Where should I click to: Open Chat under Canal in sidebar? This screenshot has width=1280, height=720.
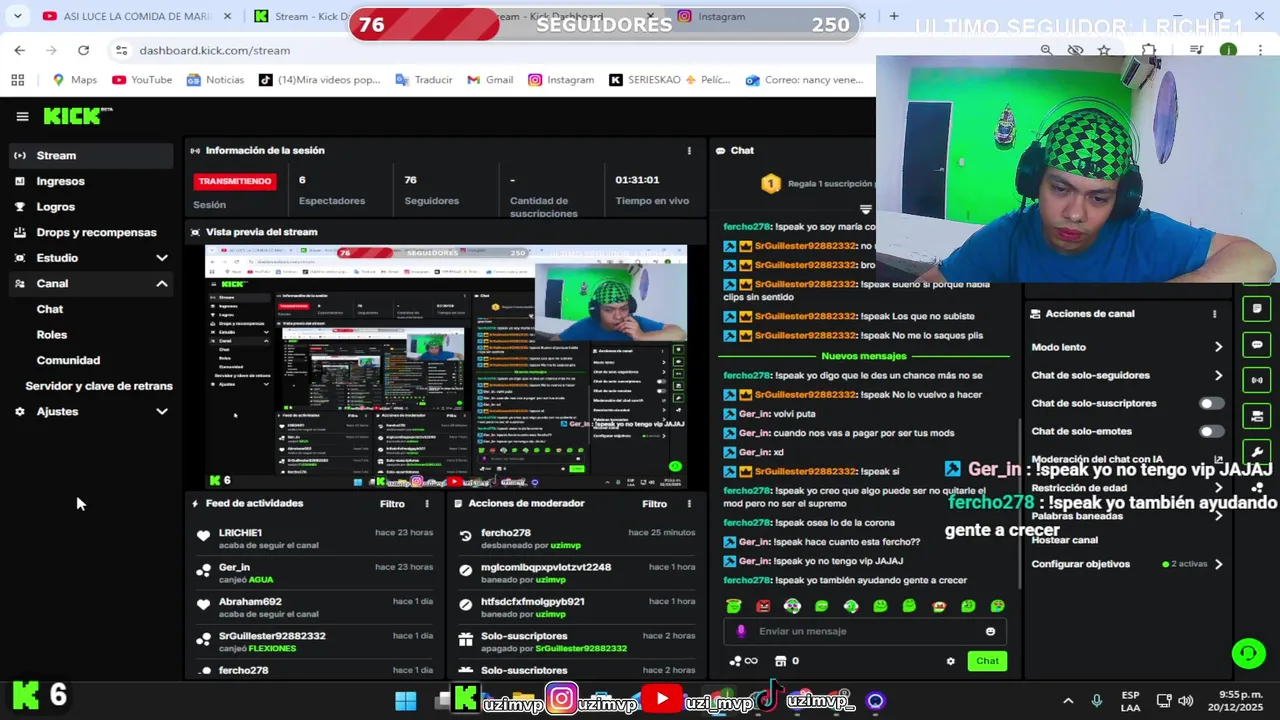coord(50,309)
